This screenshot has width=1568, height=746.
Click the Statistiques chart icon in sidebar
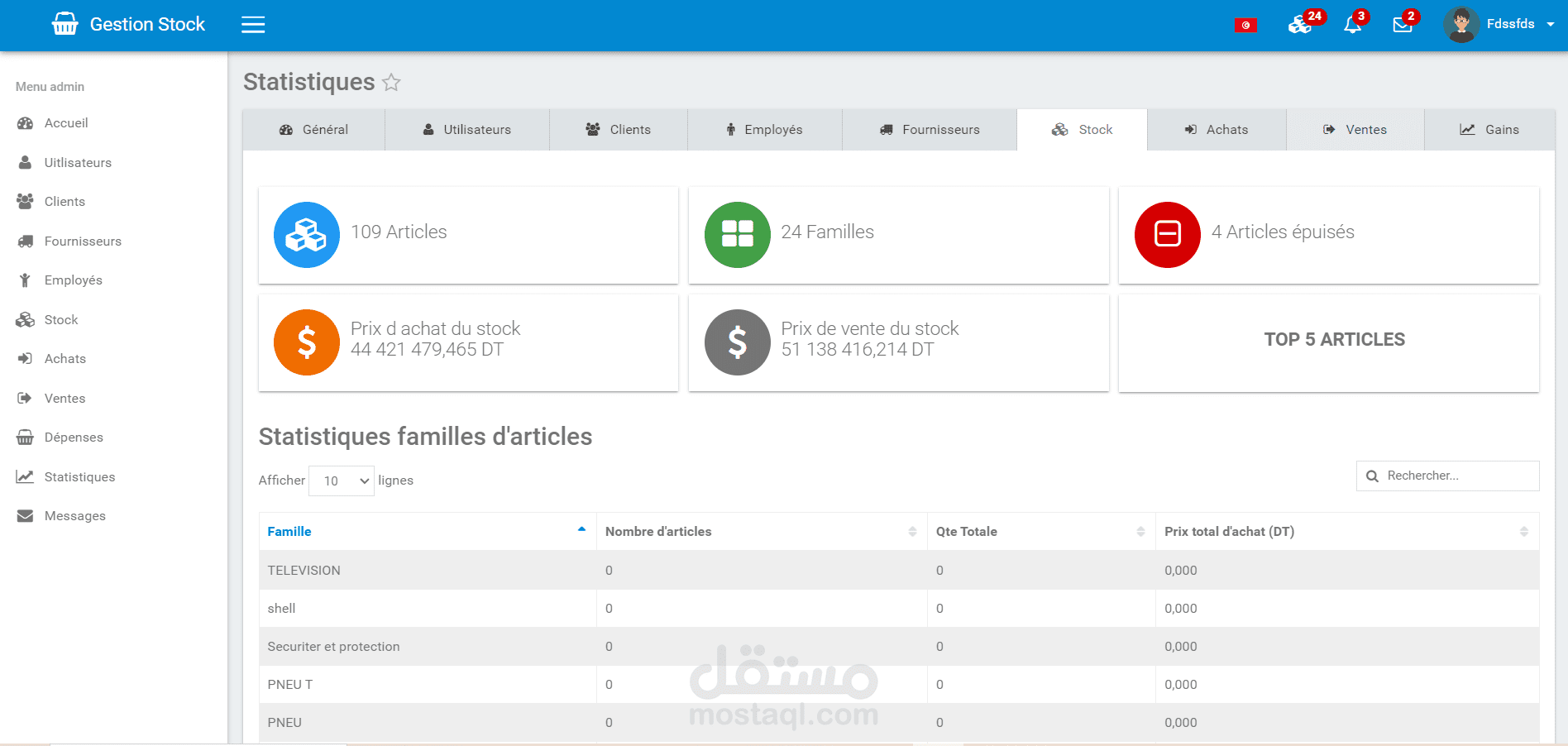[26, 477]
